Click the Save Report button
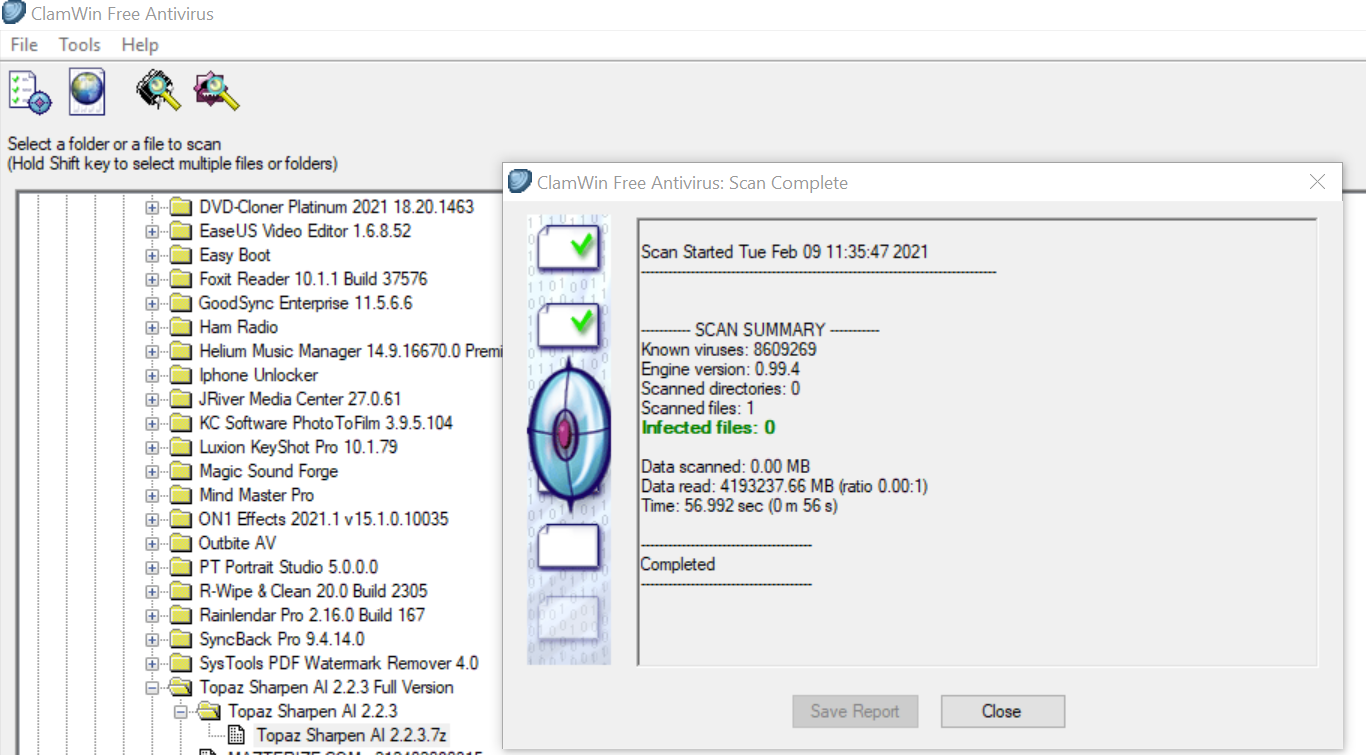Image resolution: width=1366 pixels, height=755 pixels. (x=855, y=711)
